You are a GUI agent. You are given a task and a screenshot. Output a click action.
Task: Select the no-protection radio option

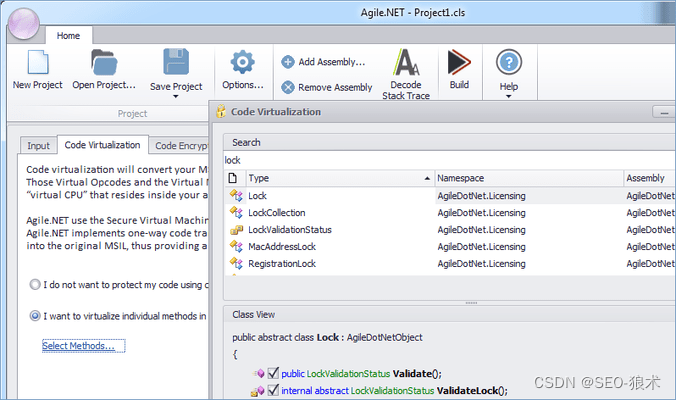(x=34, y=284)
